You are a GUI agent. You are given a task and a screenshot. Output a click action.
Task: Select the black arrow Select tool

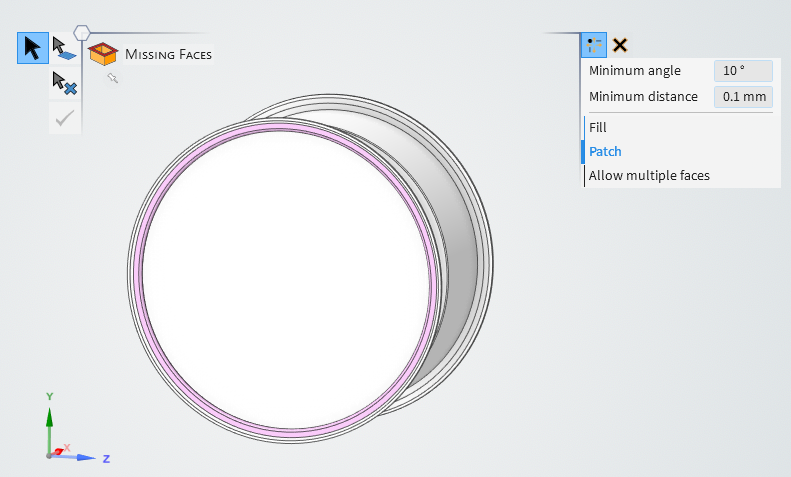point(33,48)
